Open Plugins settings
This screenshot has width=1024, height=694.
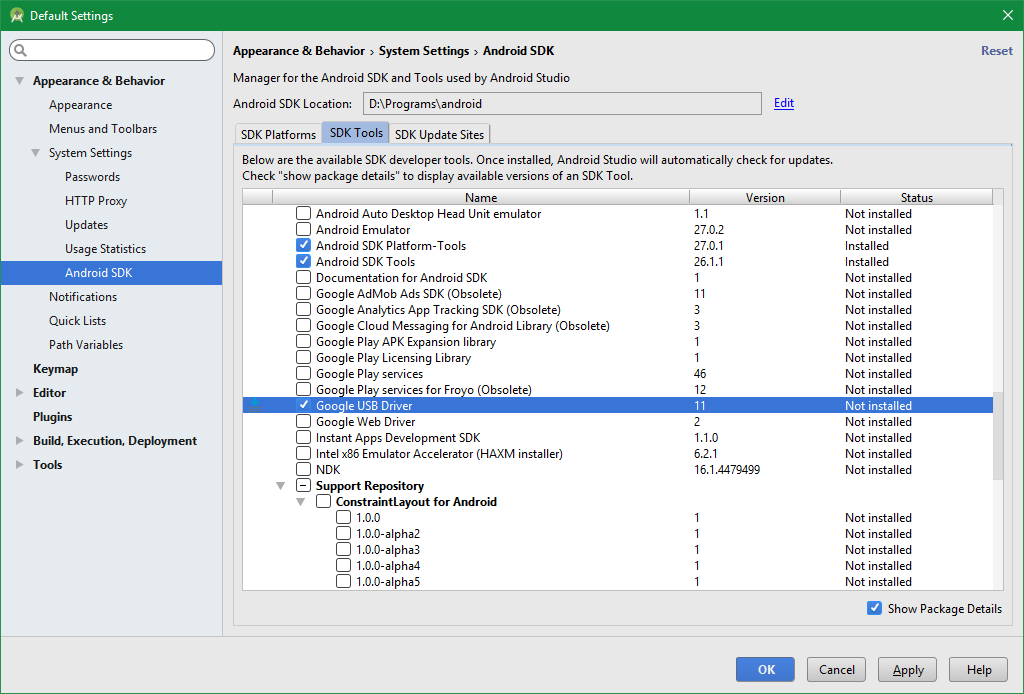pos(53,417)
